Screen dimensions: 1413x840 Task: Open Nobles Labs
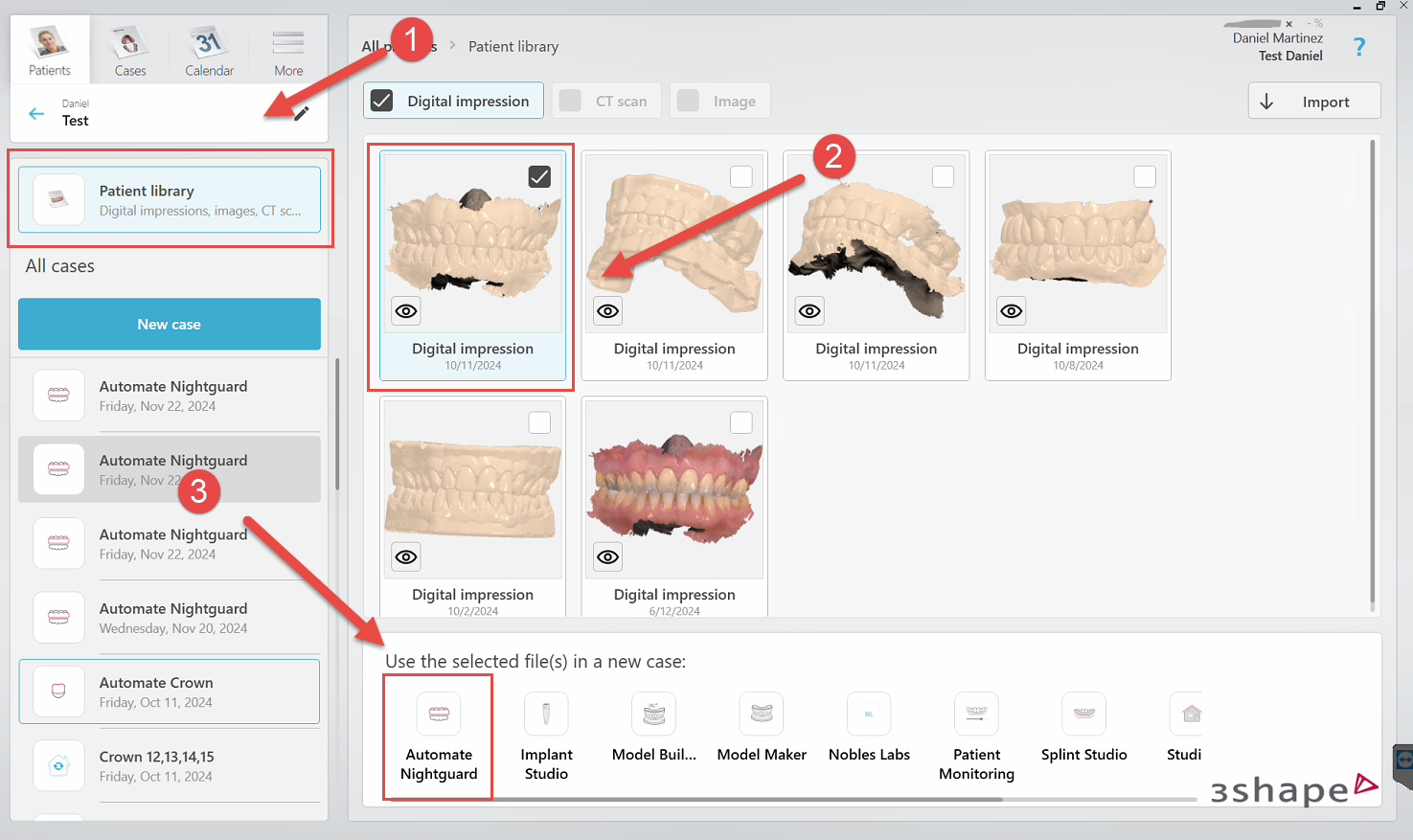click(868, 728)
